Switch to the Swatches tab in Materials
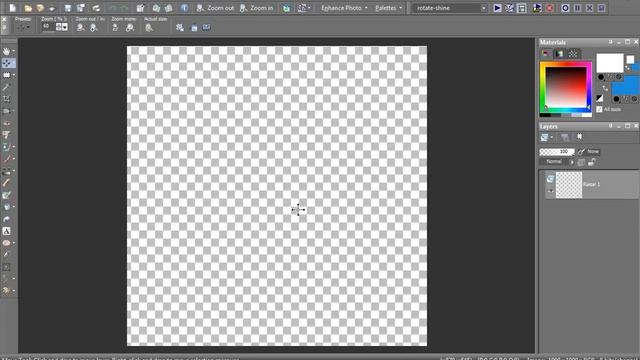The height and width of the screenshot is (360, 640). 573,53
